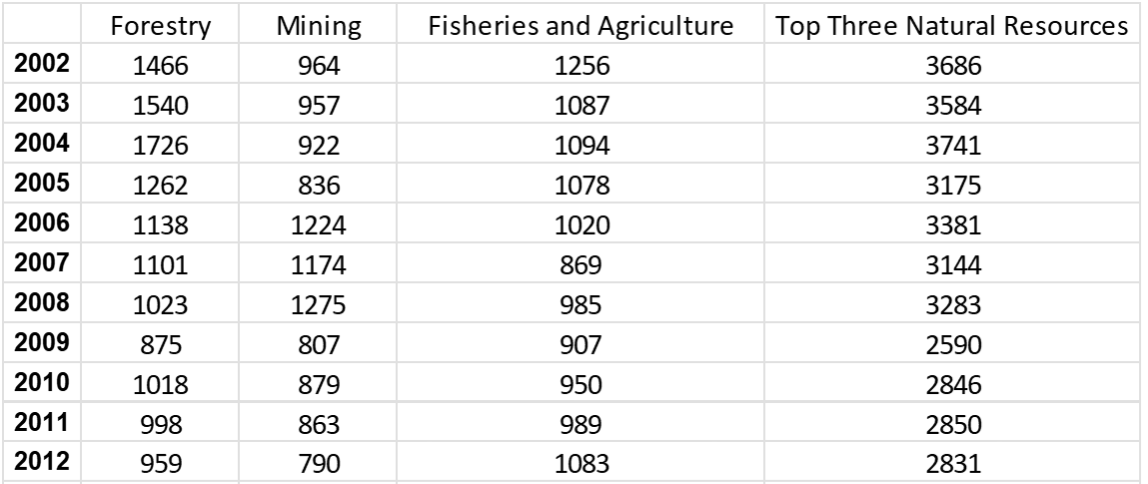Select the 2006 row label
The height and width of the screenshot is (484, 1148).
42,222
